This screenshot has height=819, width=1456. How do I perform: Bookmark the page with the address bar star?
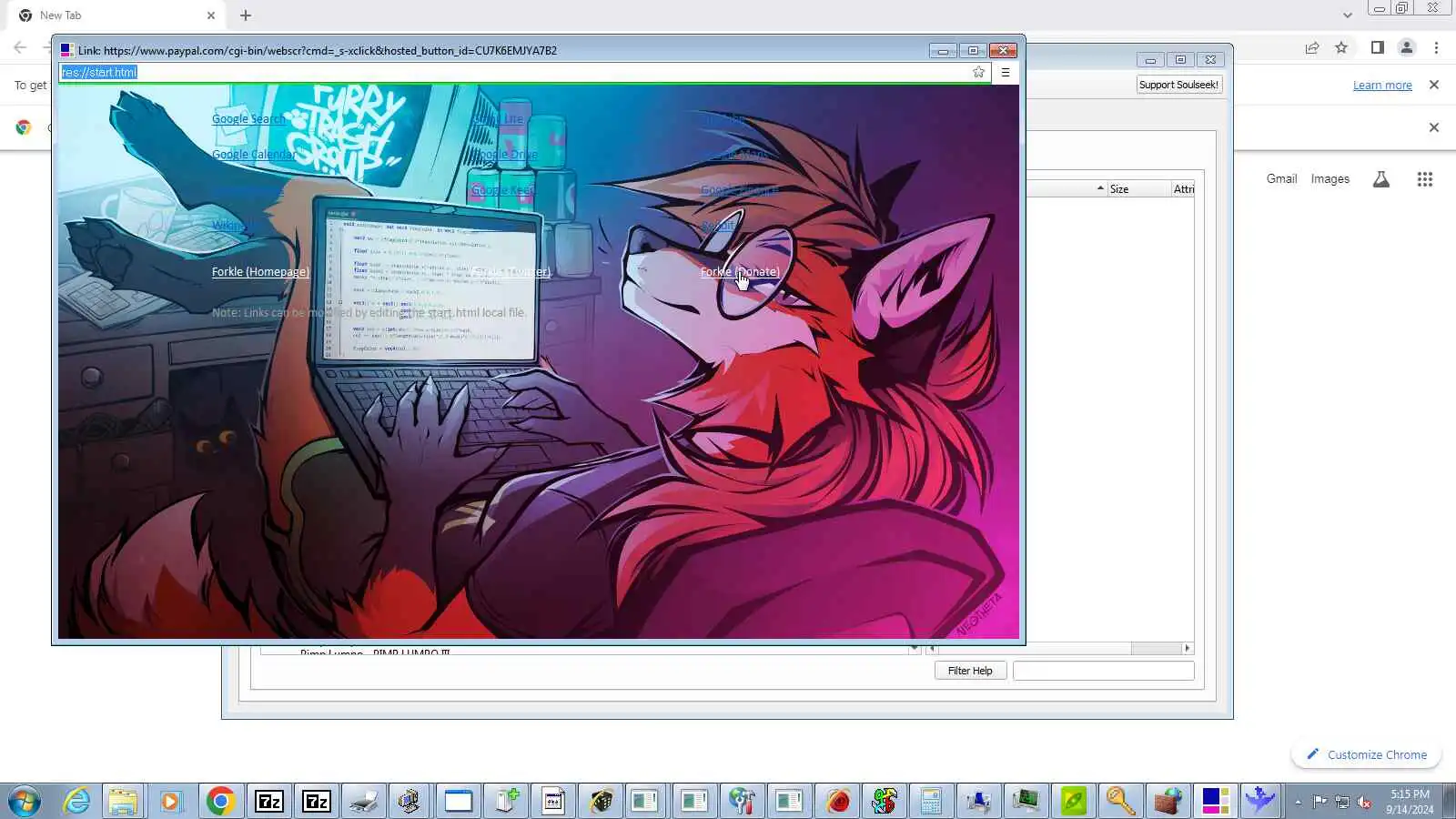click(978, 72)
